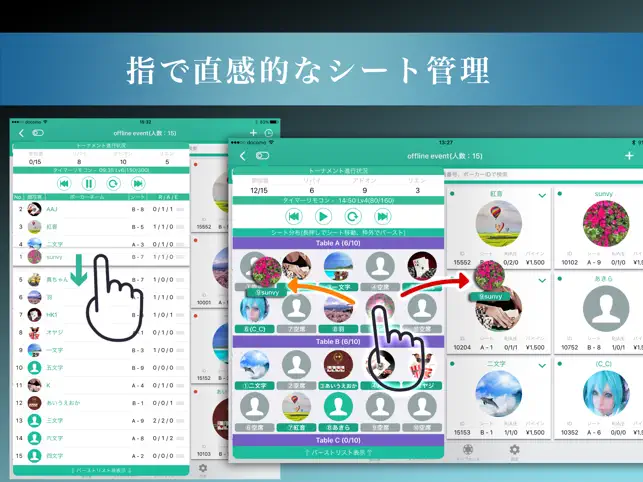The height and width of the screenshot is (482, 643).
Task: Reset the timer in left iPad screen
Action: coord(113,183)
